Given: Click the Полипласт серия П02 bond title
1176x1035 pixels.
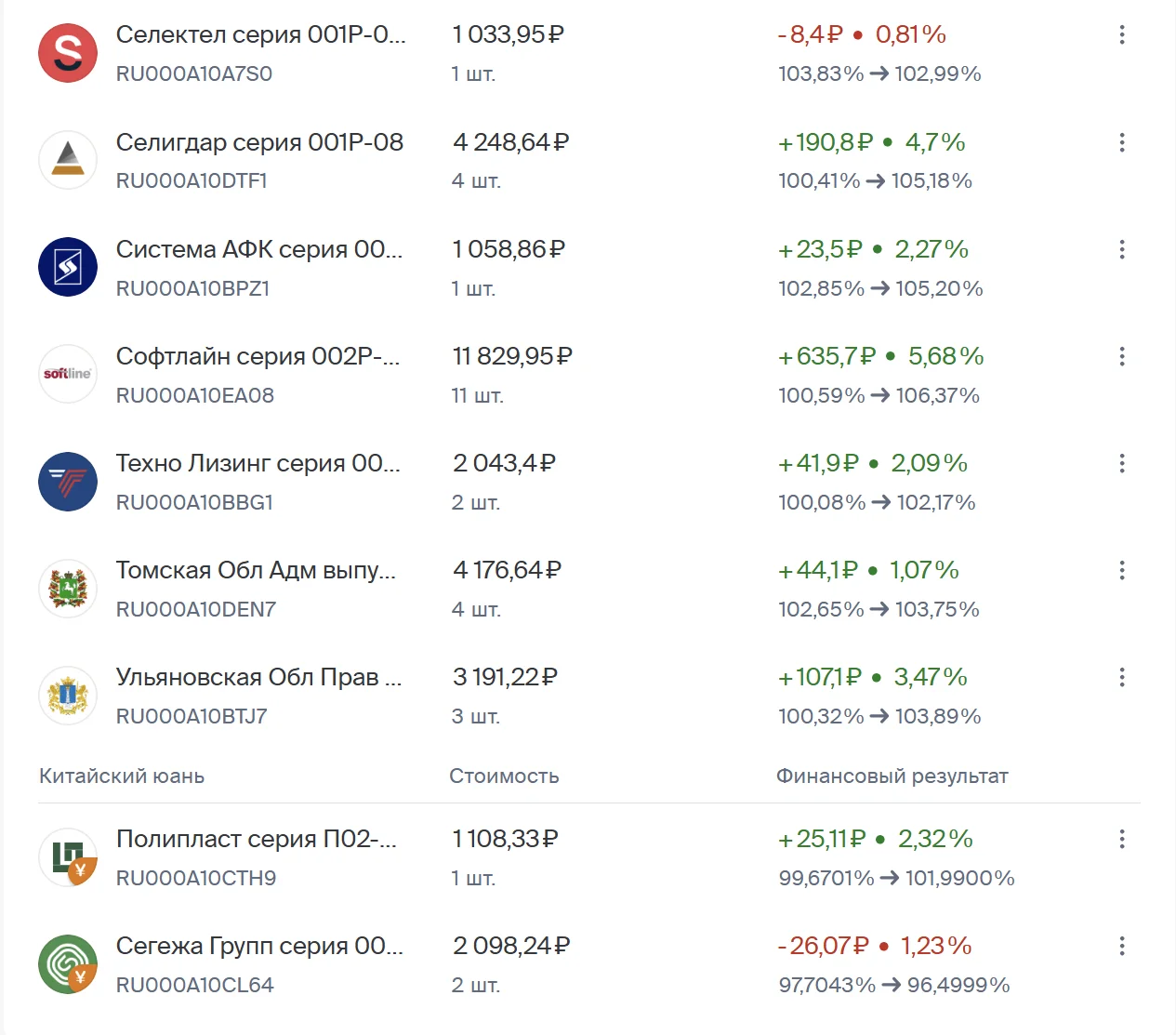Looking at the screenshot, I should coord(257,839).
